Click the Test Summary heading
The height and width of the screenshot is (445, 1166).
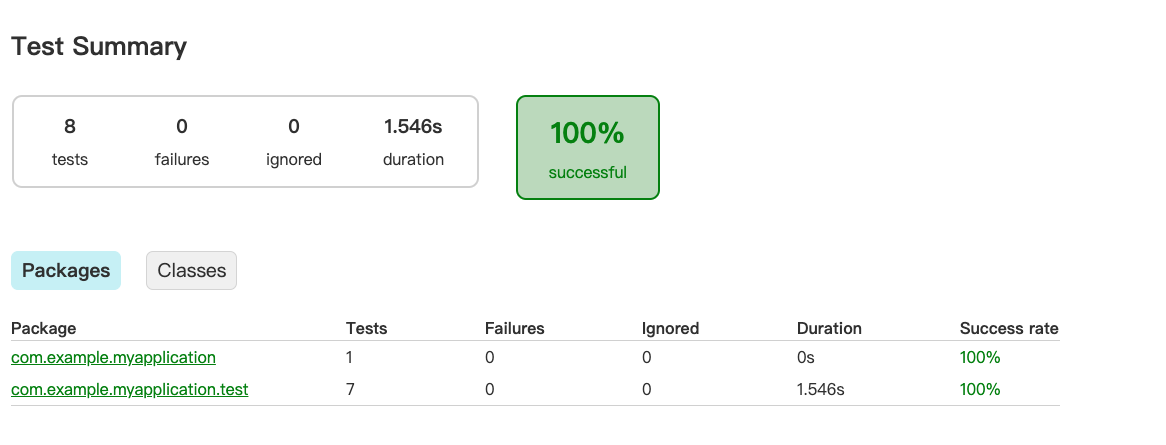99,46
